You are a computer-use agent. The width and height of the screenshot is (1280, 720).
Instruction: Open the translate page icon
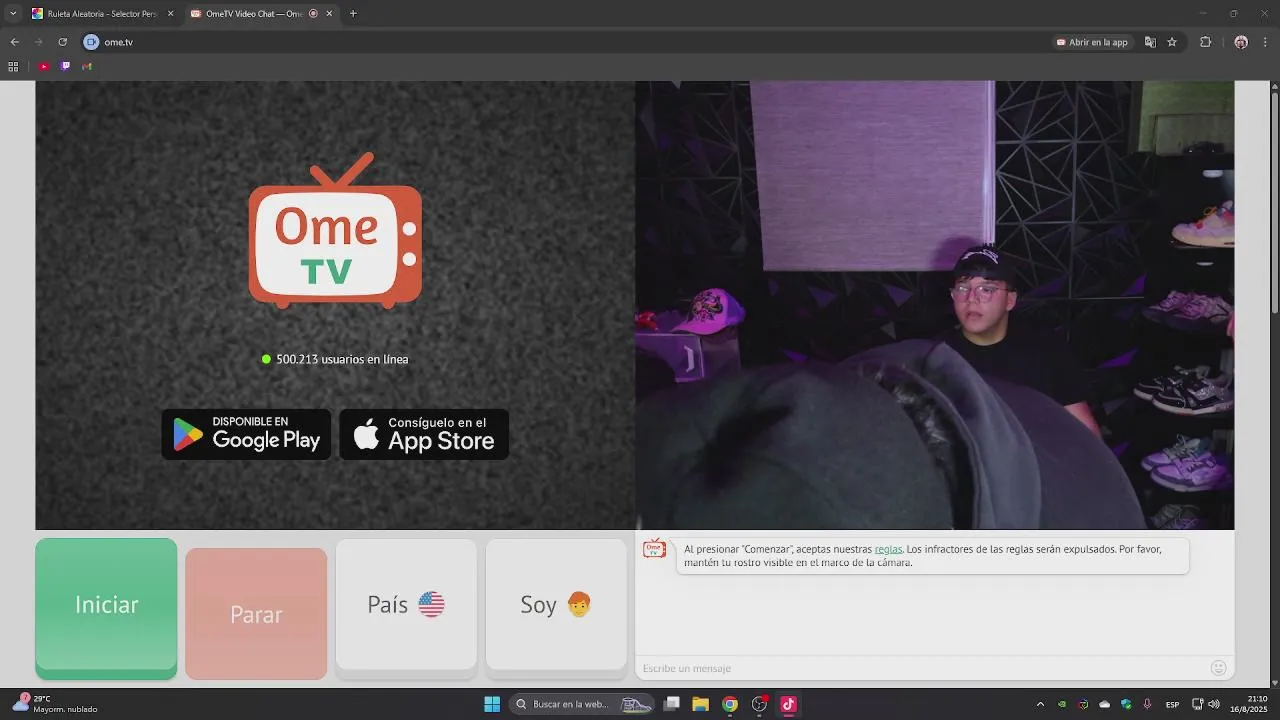(1150, 42)
